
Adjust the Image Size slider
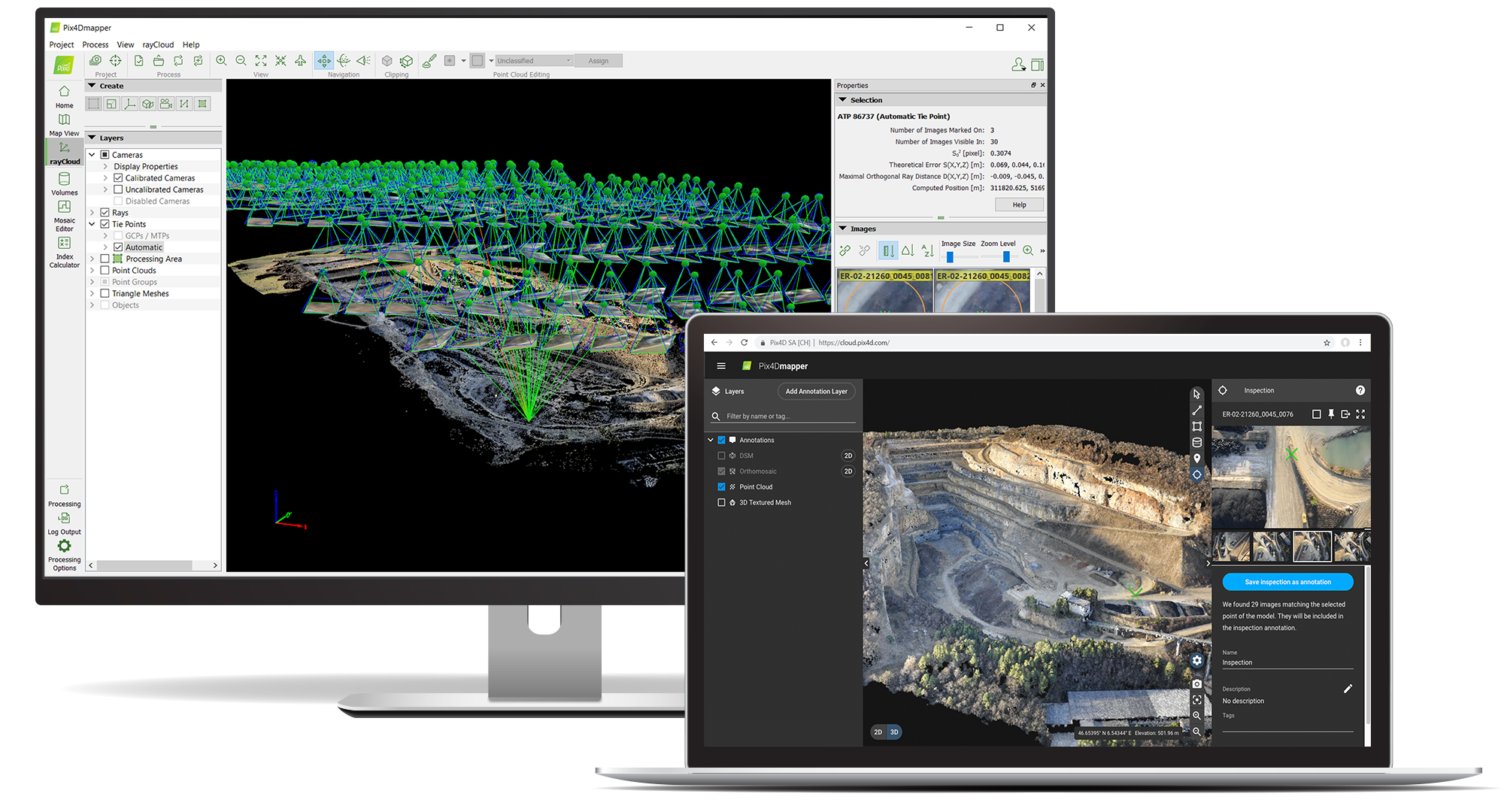[950, 256]
